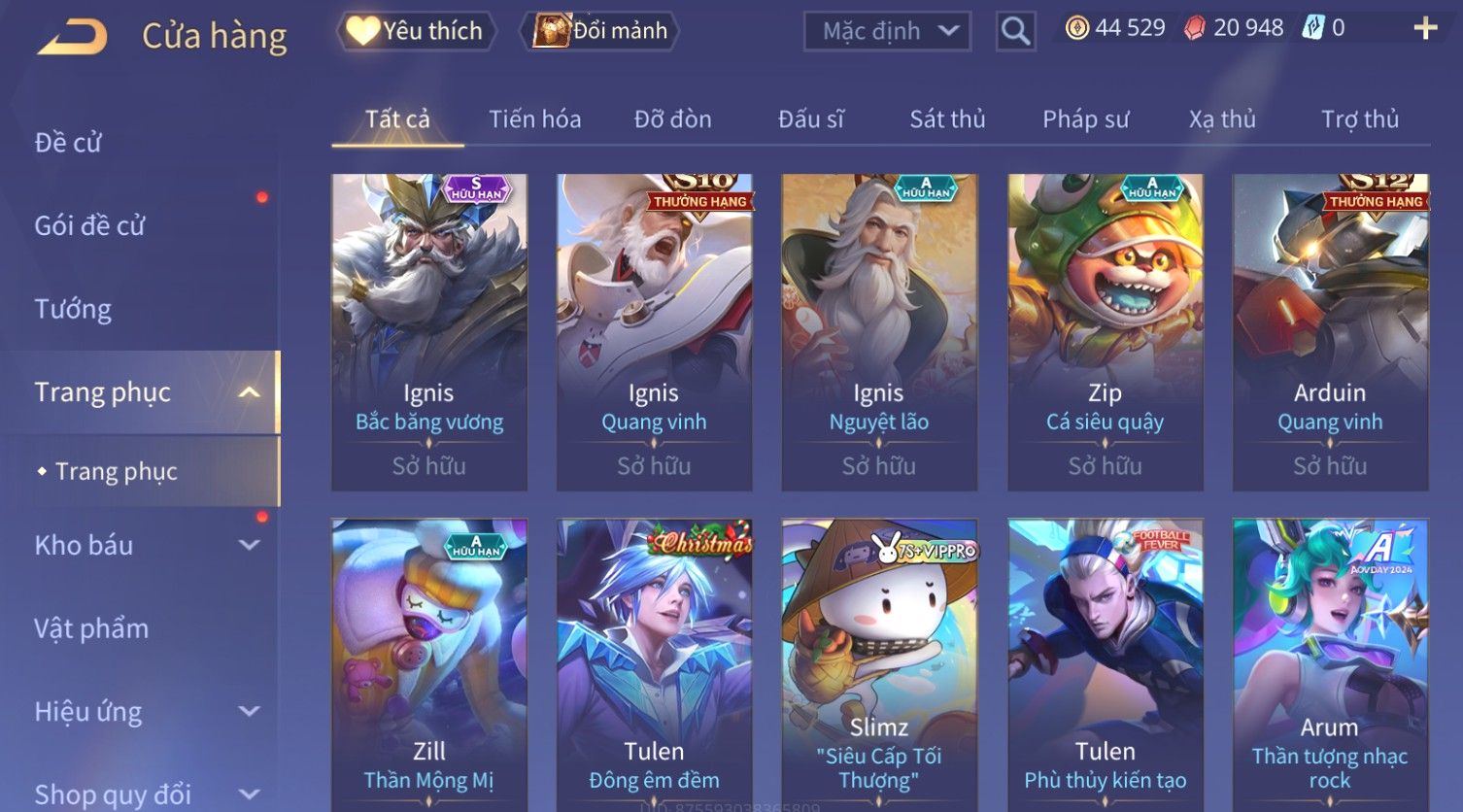Open Gói đề cử in the sidebar
The height and width of the screenshot is (812, 1463).
point(89,226)
